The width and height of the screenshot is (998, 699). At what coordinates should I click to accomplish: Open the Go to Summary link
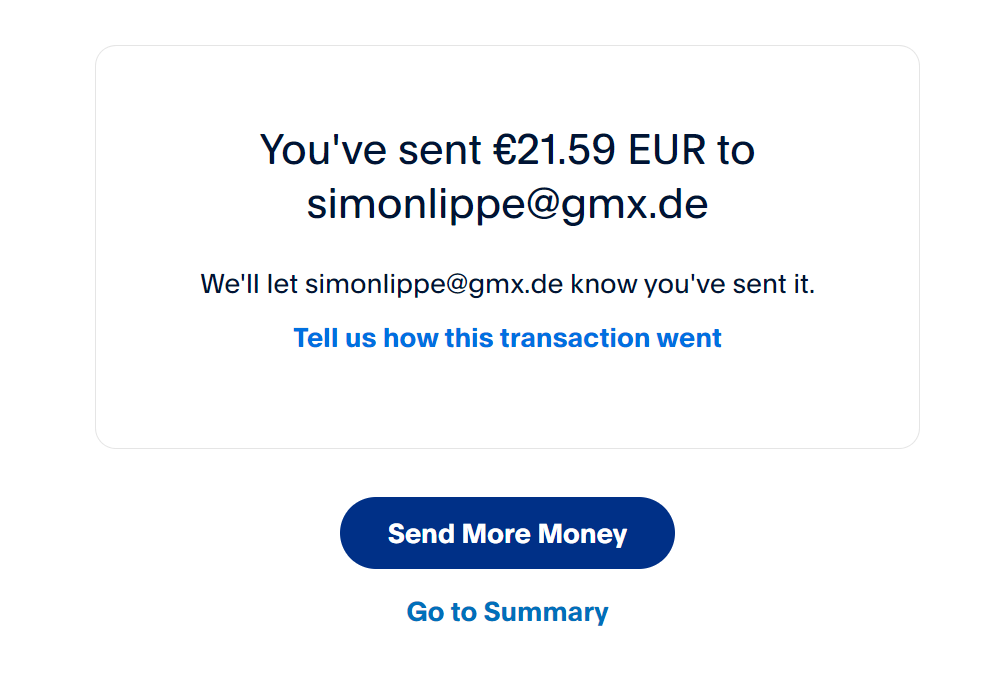(507, 612)
